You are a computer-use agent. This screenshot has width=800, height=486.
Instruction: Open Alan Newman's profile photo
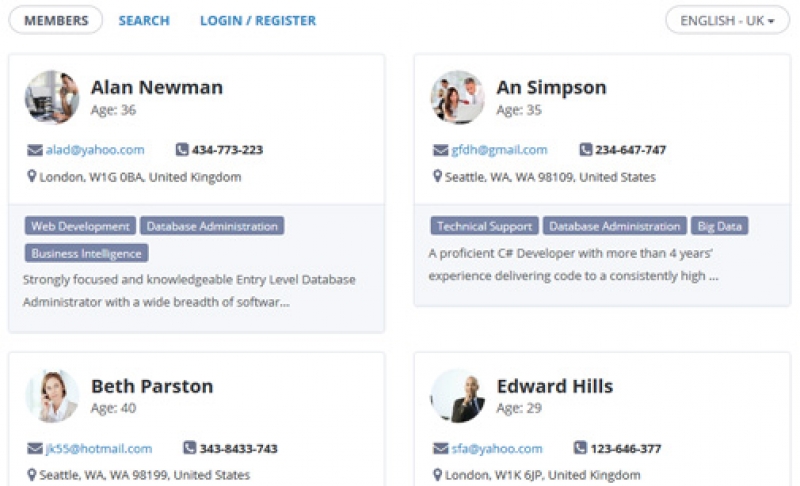pyautogui.click(x=52, y=97)
